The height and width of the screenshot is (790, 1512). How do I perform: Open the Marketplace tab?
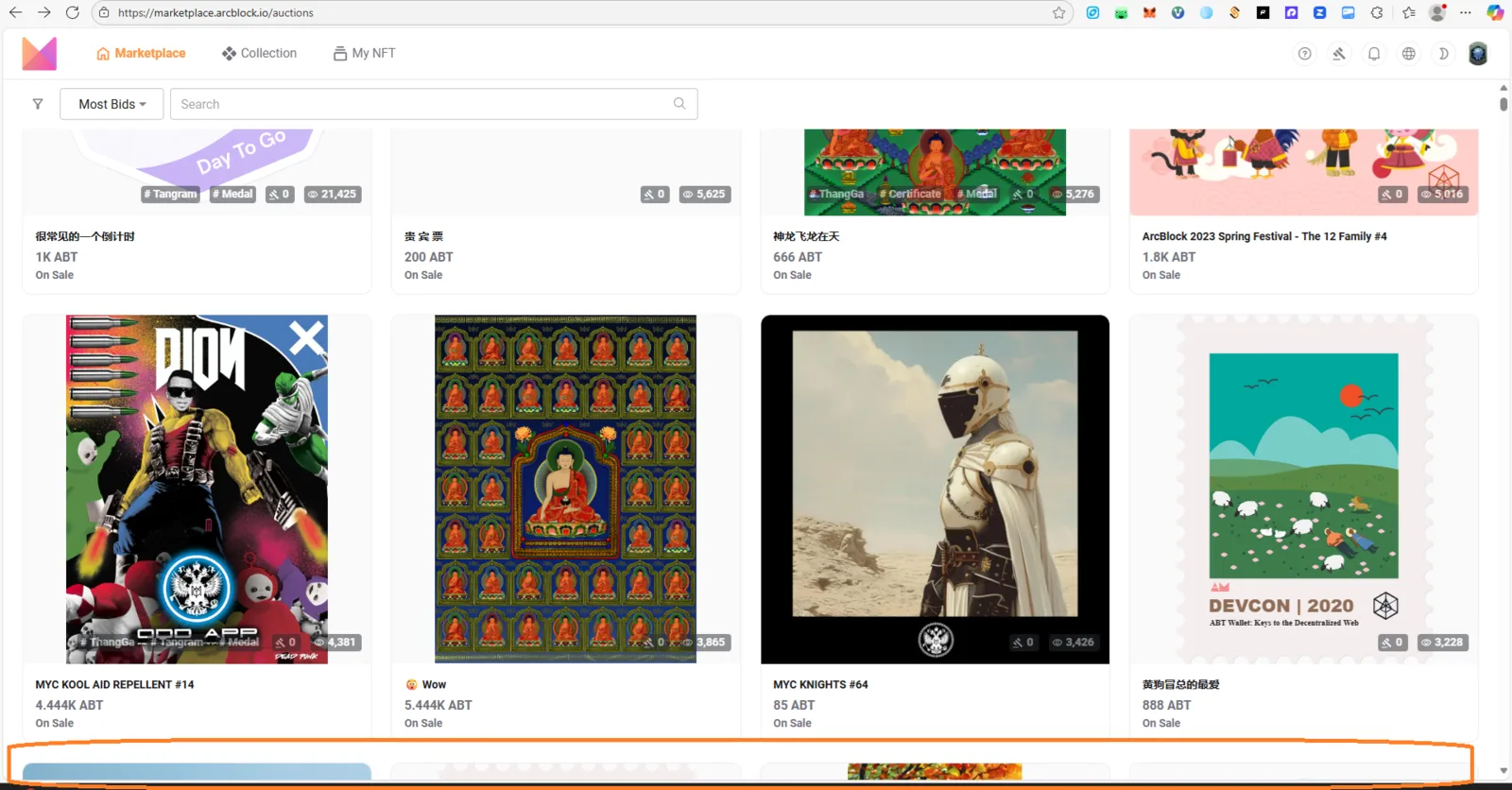click(141, 54)
